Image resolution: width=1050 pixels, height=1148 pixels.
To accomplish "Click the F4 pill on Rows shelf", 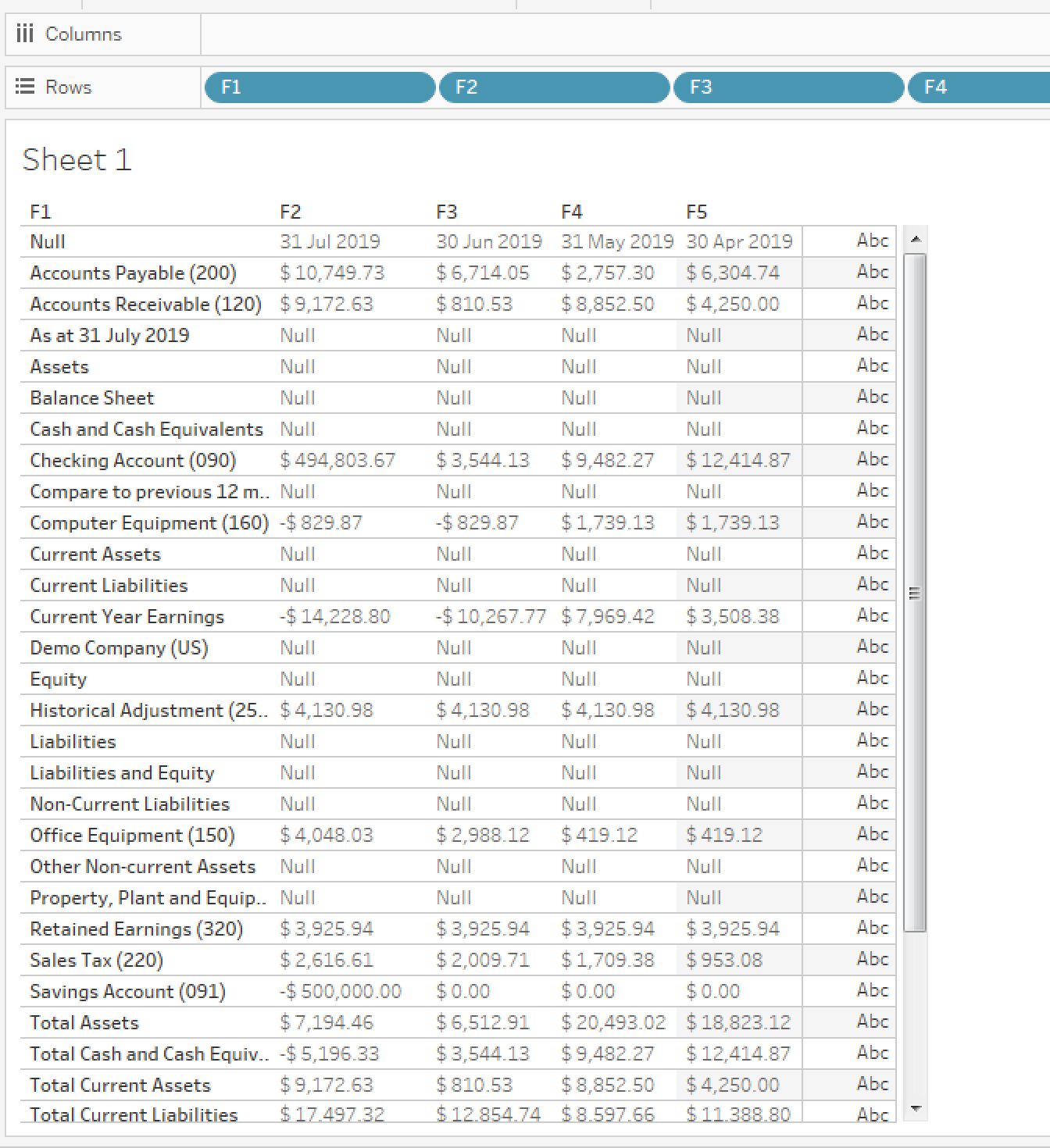I will (x=978, y=87).
